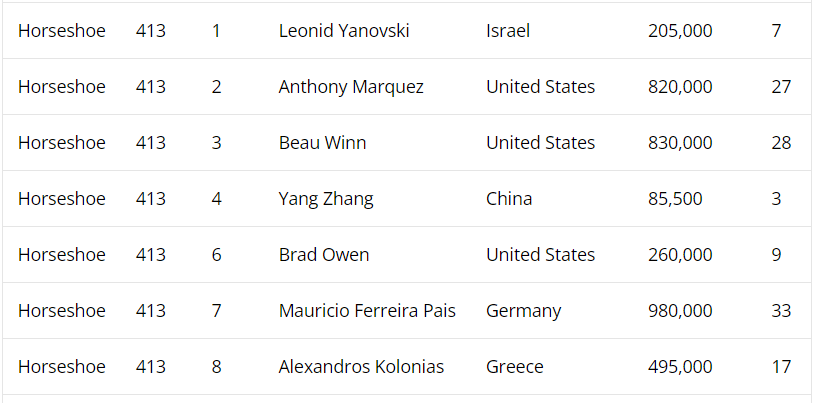Click chip count 830,000
821x403 pixels.
point(680,143)
